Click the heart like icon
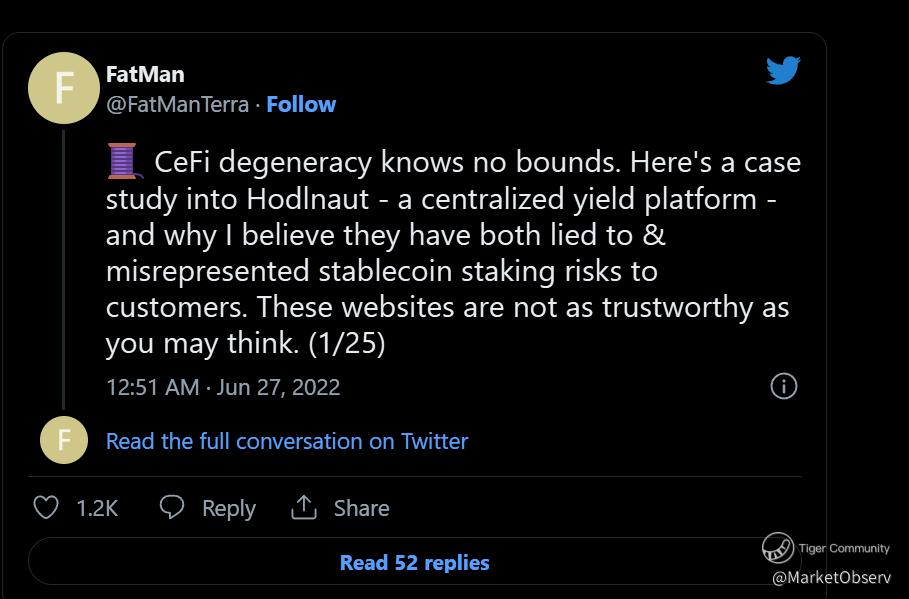Screen dimensions: 909x599 46,508
